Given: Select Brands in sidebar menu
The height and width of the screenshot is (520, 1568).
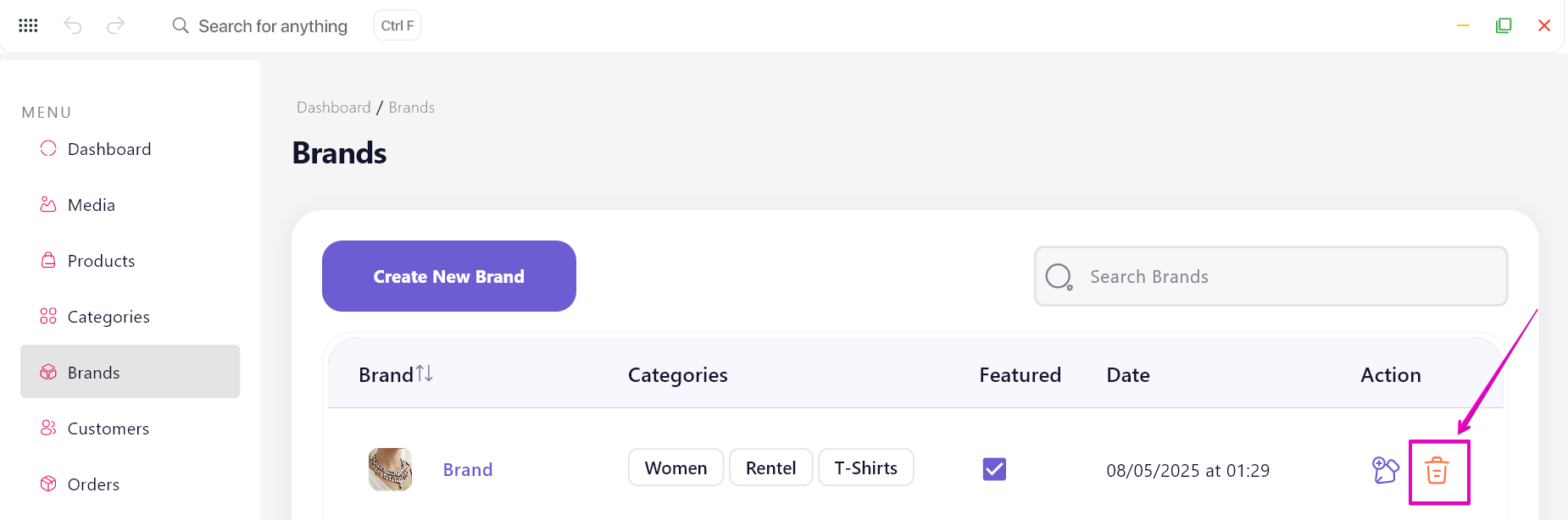Looking at the screenshot, I should (130, 371).
